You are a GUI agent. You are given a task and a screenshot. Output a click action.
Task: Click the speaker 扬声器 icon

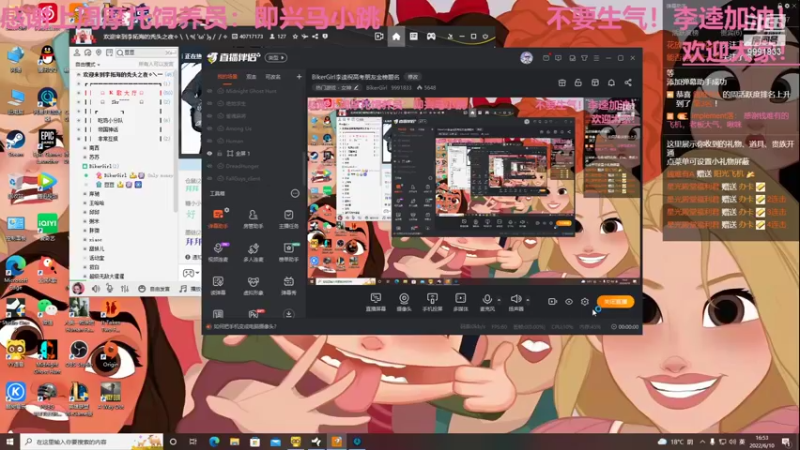[516, 299]
